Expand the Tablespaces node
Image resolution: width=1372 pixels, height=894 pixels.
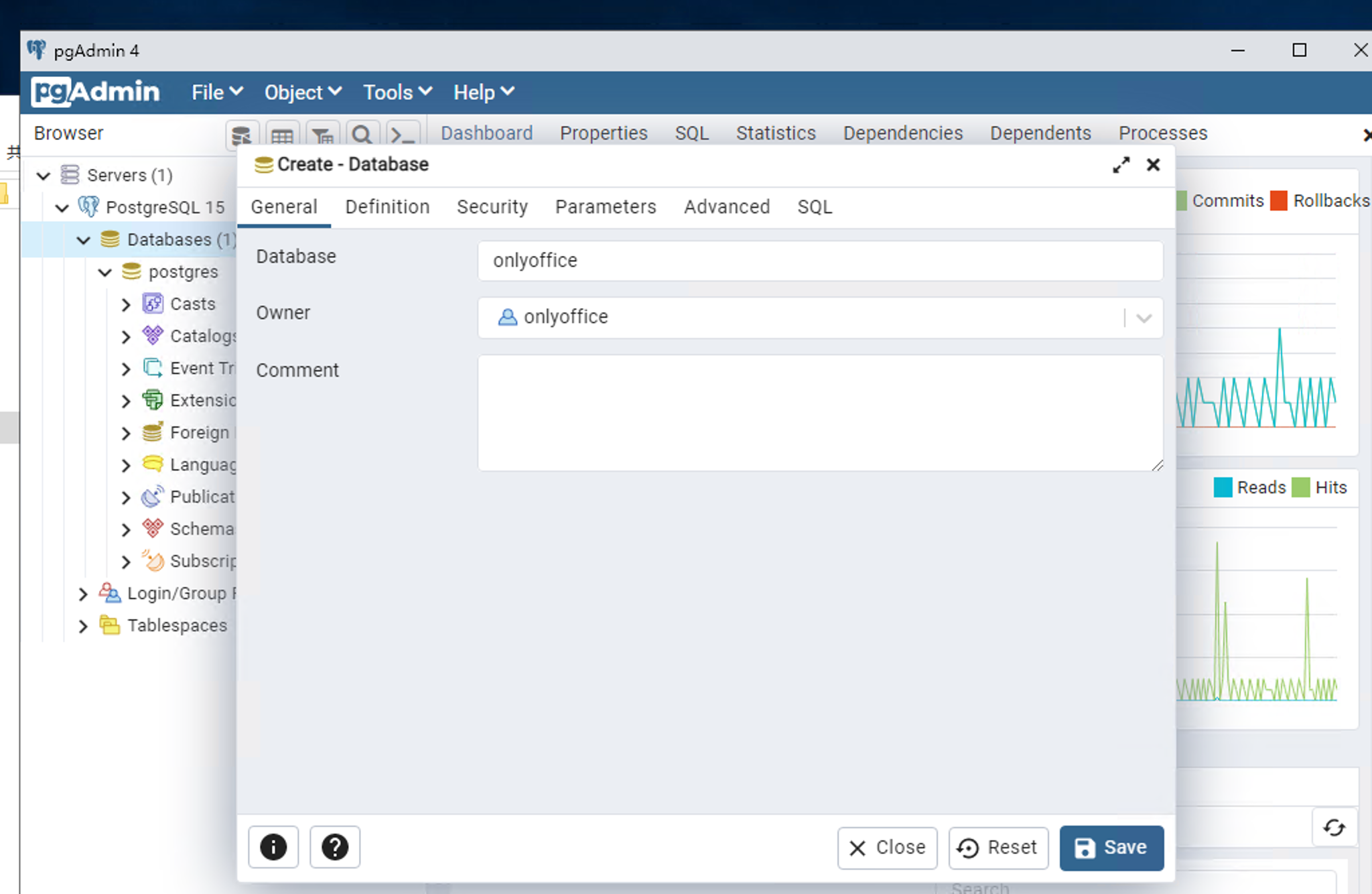(83, 626)
